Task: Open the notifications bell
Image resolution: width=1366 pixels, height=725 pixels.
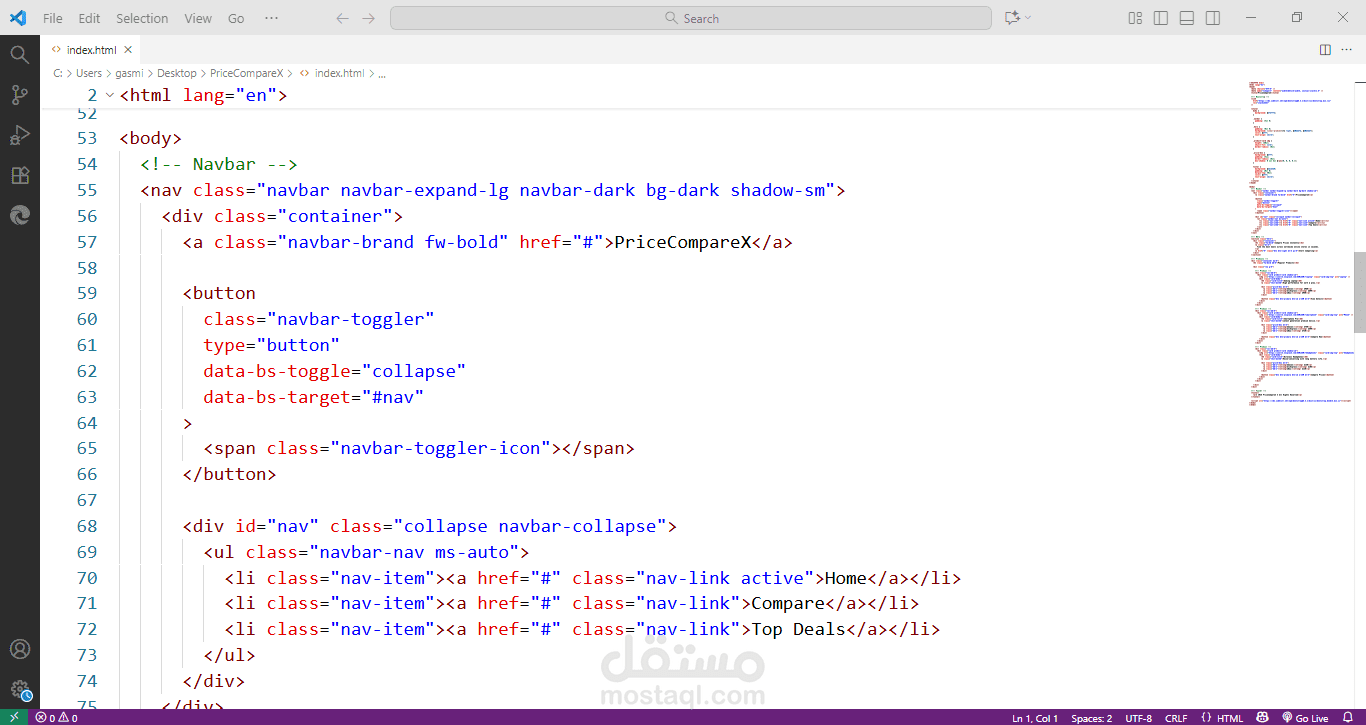Action: pos(1349,718)
